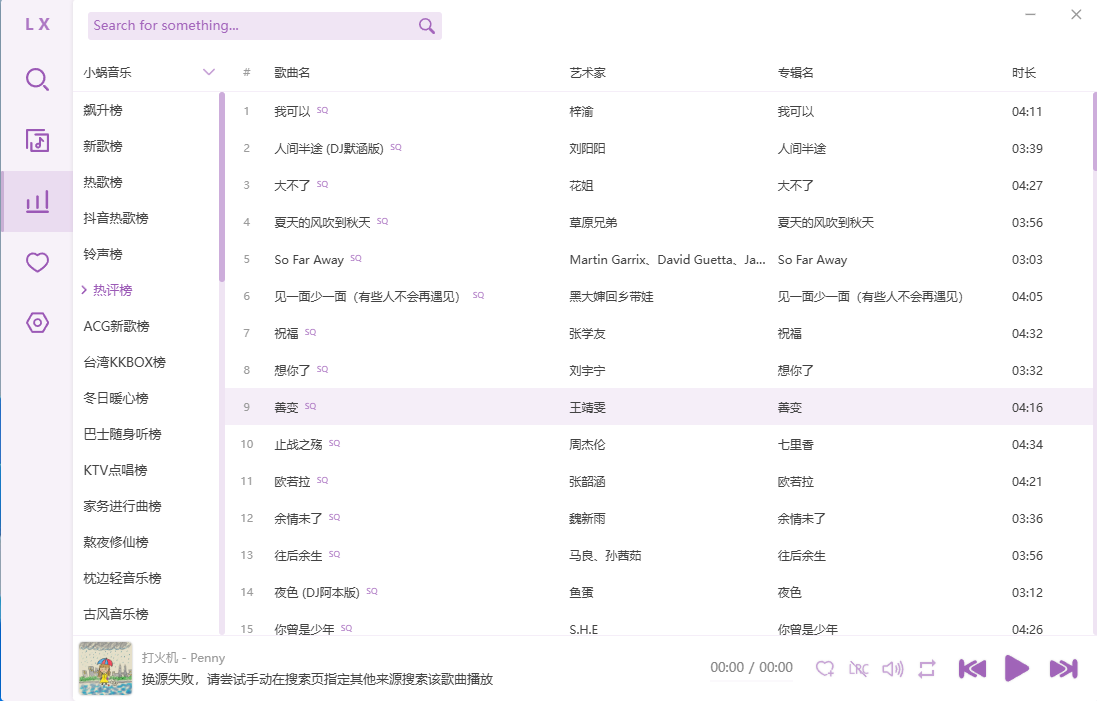Open the leaderboard chart icon in sidebar
This screenshot has height=701, width=1097.
point(37,202)
